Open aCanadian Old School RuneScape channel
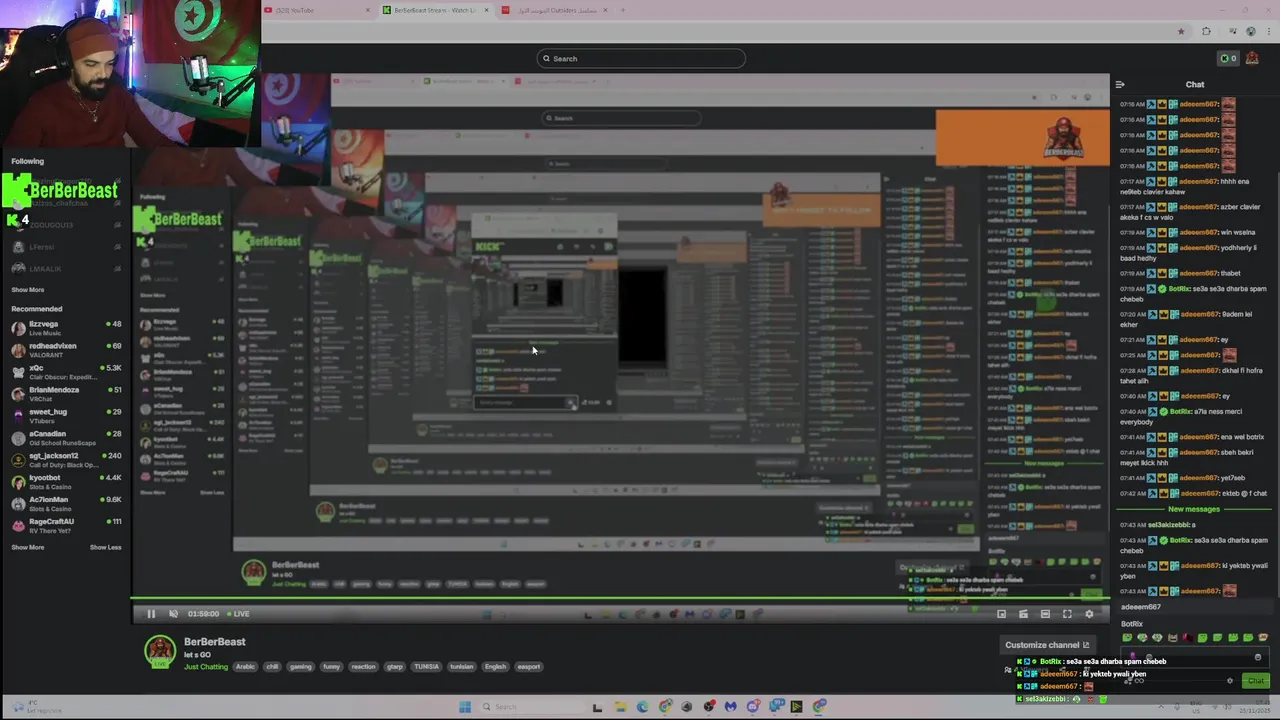The image size is (1280, 720). click(66, 438)
